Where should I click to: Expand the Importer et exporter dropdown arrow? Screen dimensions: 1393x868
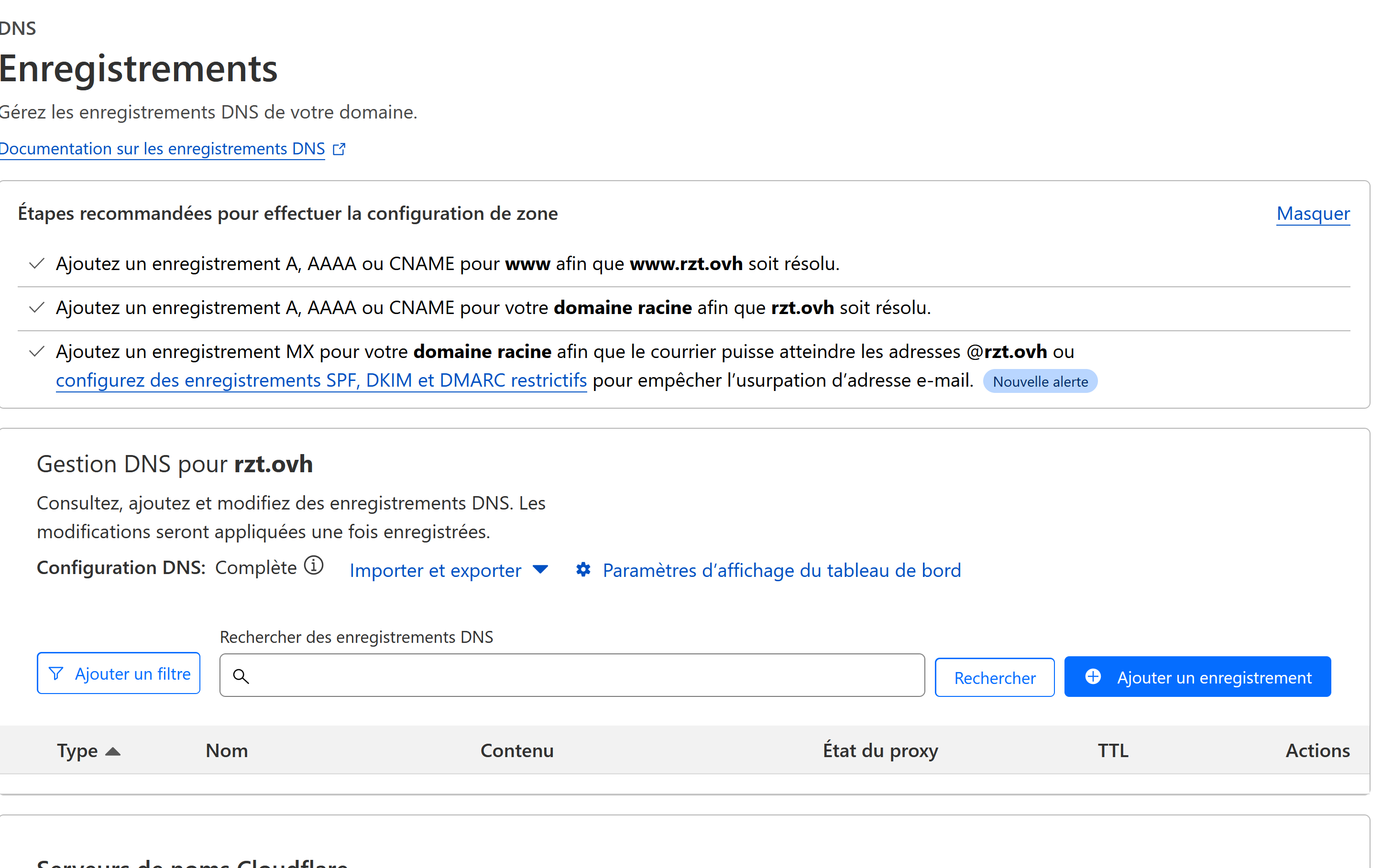coord(540,569)
